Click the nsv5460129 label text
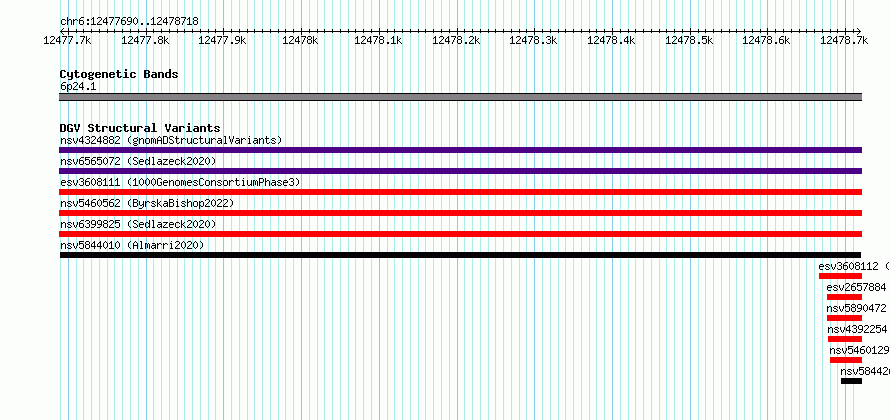Viewport: 890px width, 420px height. 859,350
